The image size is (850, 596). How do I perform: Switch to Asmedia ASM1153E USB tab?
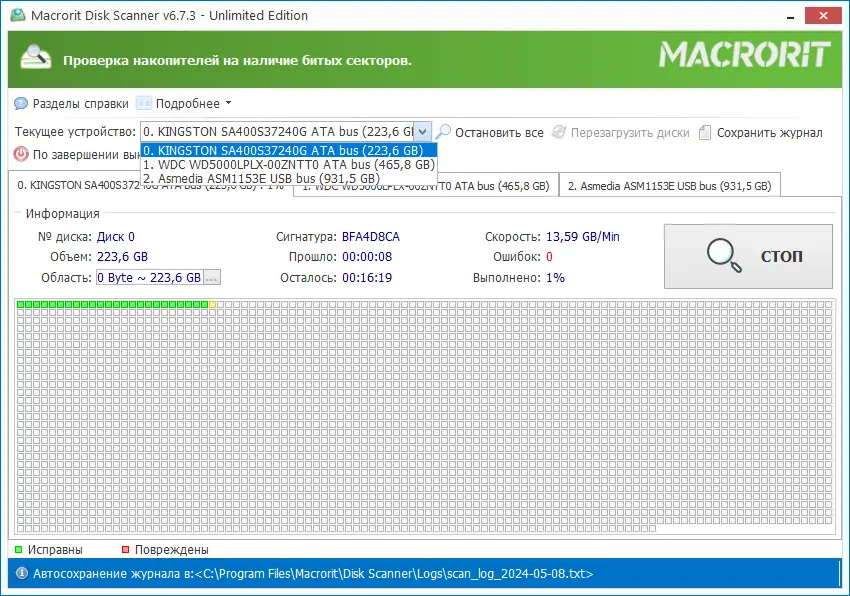669,186
